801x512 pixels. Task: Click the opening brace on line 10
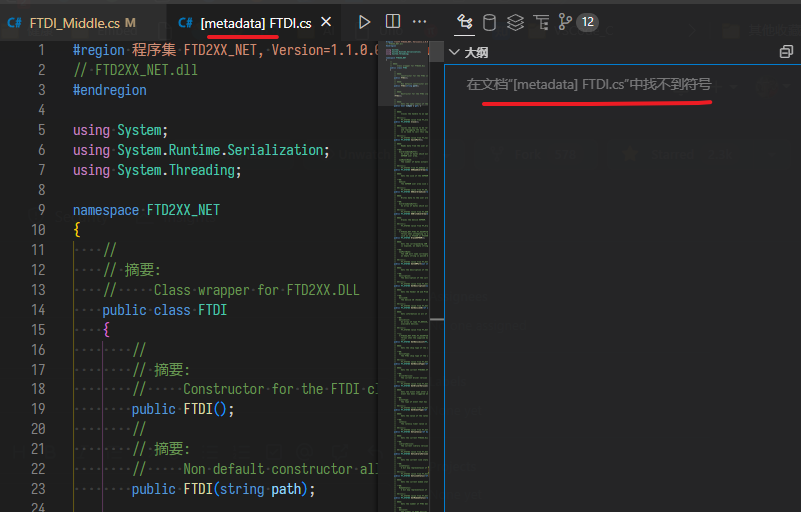[x=77, y=230]
